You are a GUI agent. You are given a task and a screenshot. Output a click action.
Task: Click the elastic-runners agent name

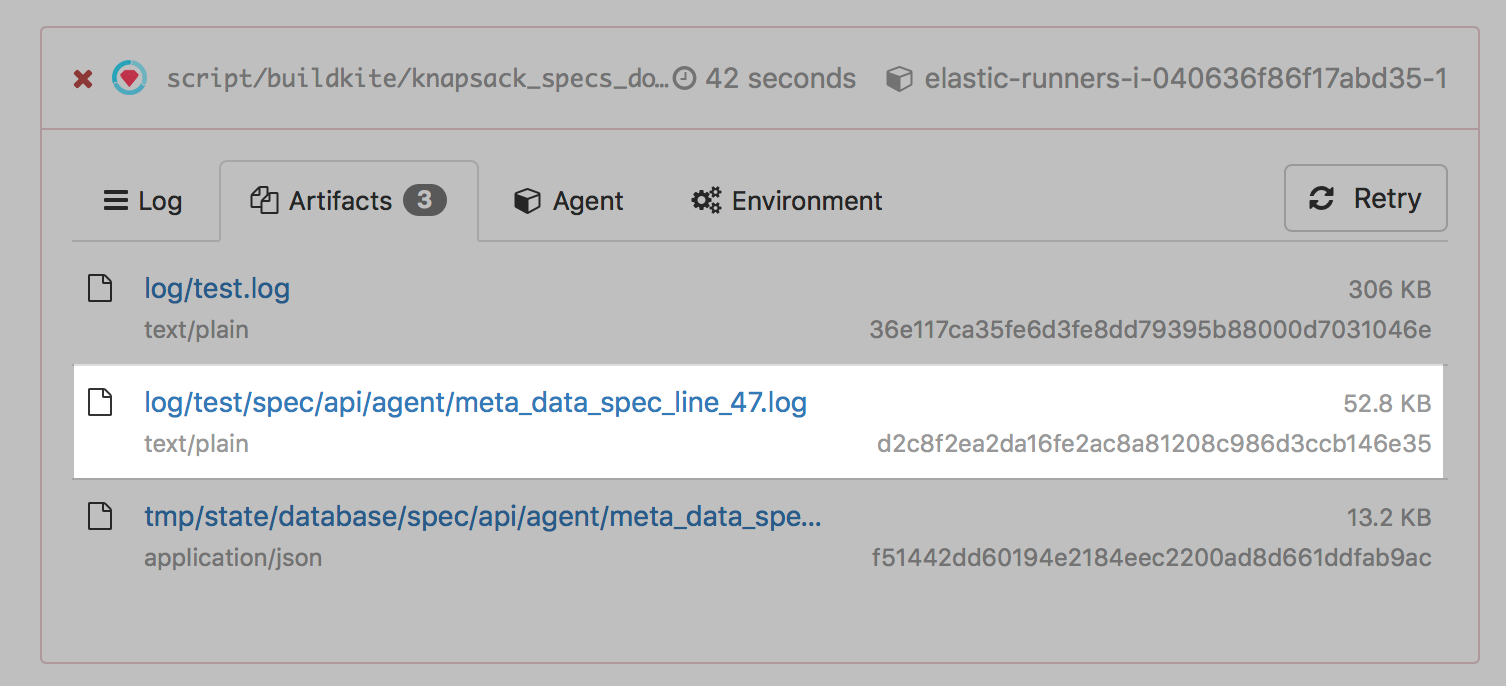tap(1185, 78)
